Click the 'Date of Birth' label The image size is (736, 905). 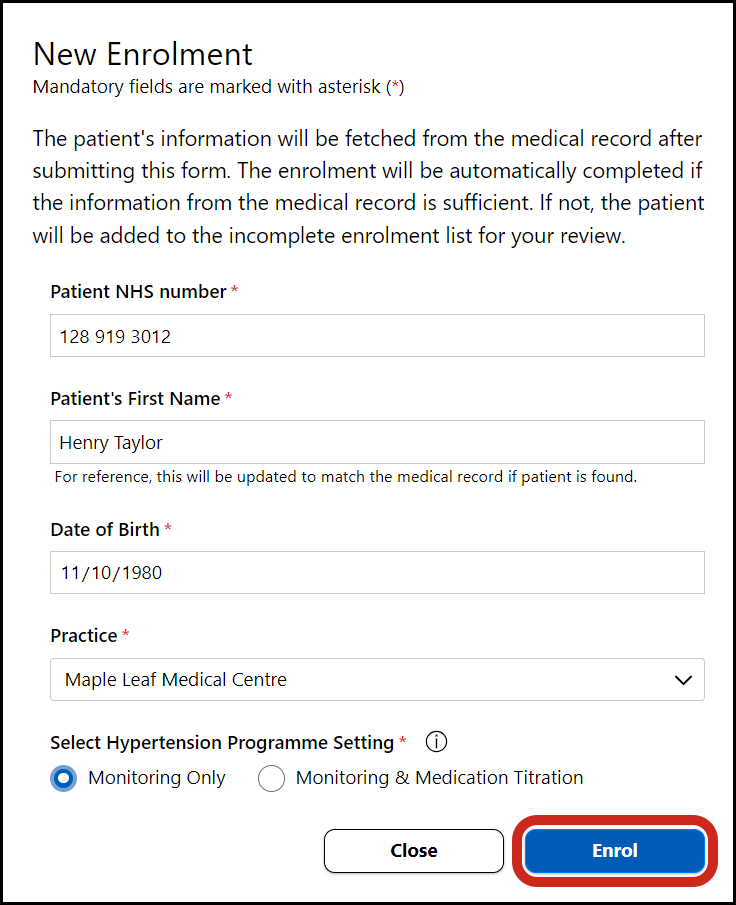coord(105,529)
